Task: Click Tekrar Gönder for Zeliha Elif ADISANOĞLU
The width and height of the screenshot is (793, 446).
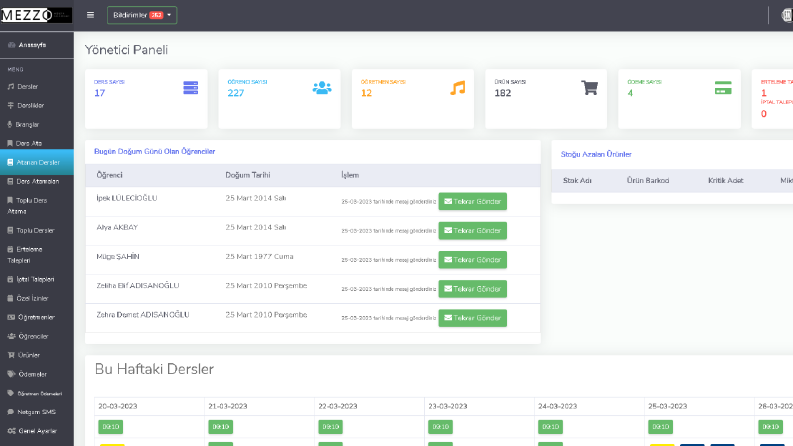Action: (x=472, y=289)
